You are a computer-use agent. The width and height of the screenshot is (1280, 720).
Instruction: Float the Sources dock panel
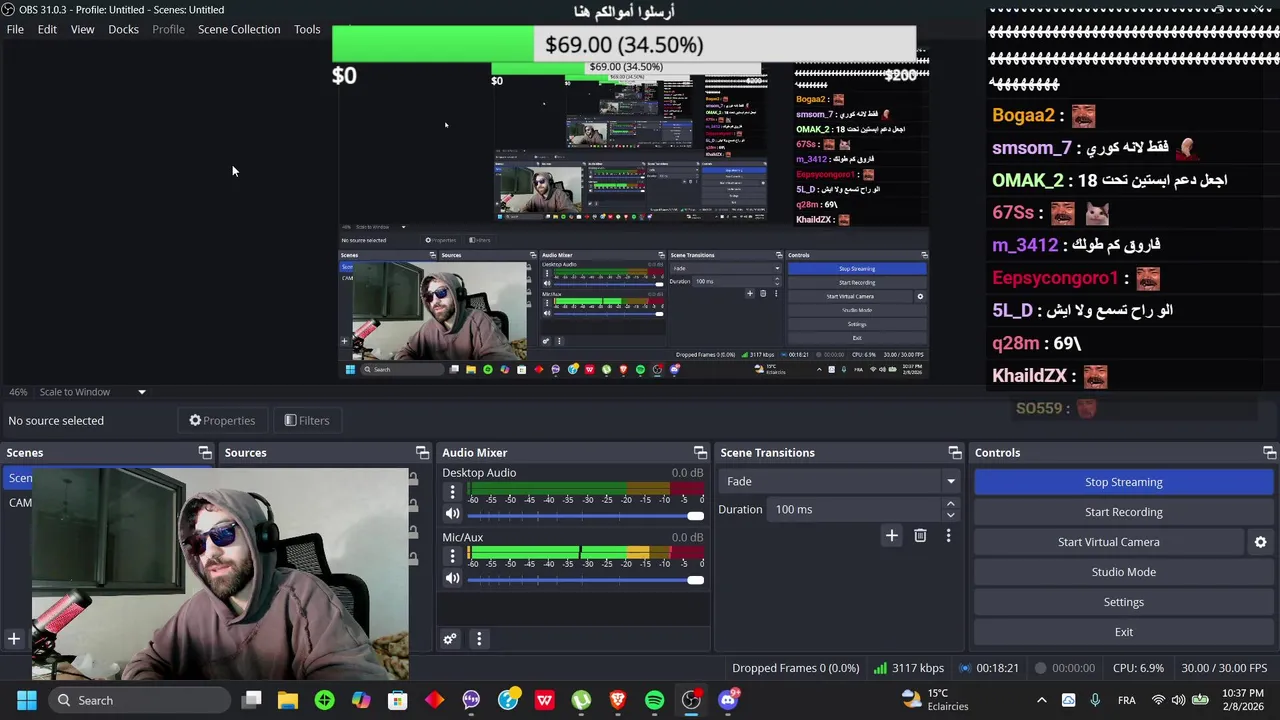[422, 453]
